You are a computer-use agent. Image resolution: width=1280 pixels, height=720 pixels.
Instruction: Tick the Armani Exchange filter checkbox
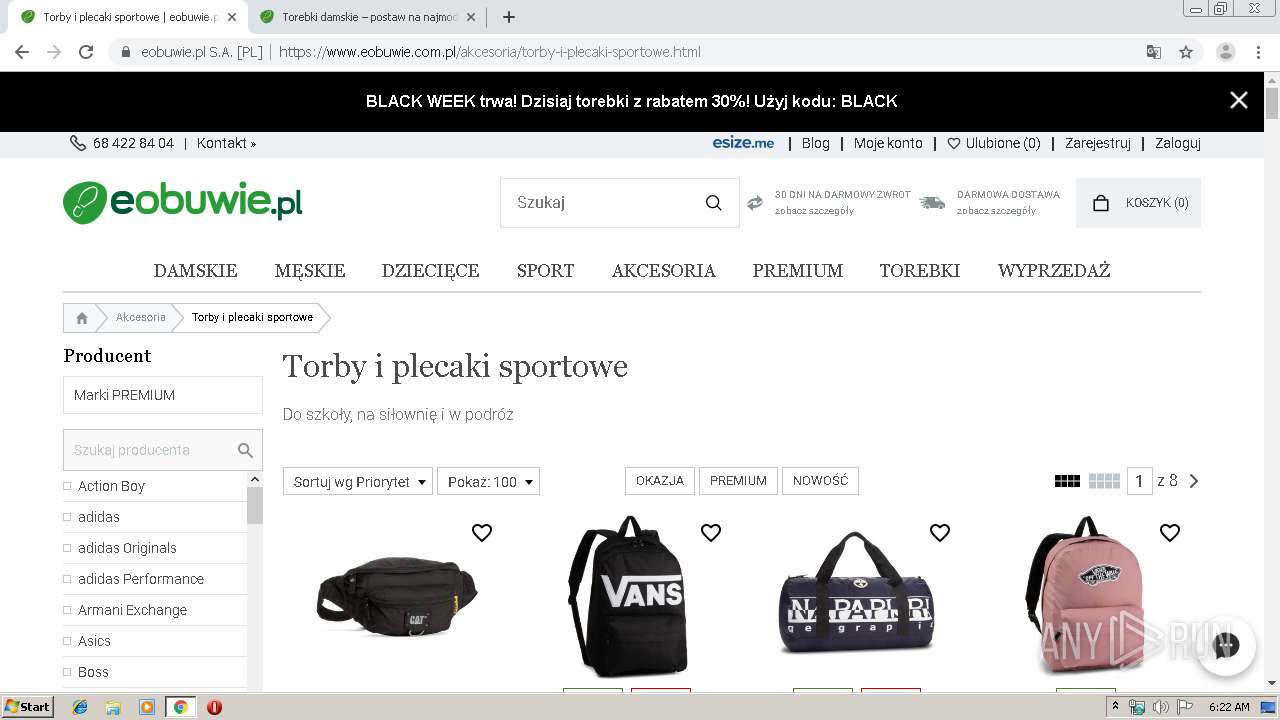[x=67, y=610]
